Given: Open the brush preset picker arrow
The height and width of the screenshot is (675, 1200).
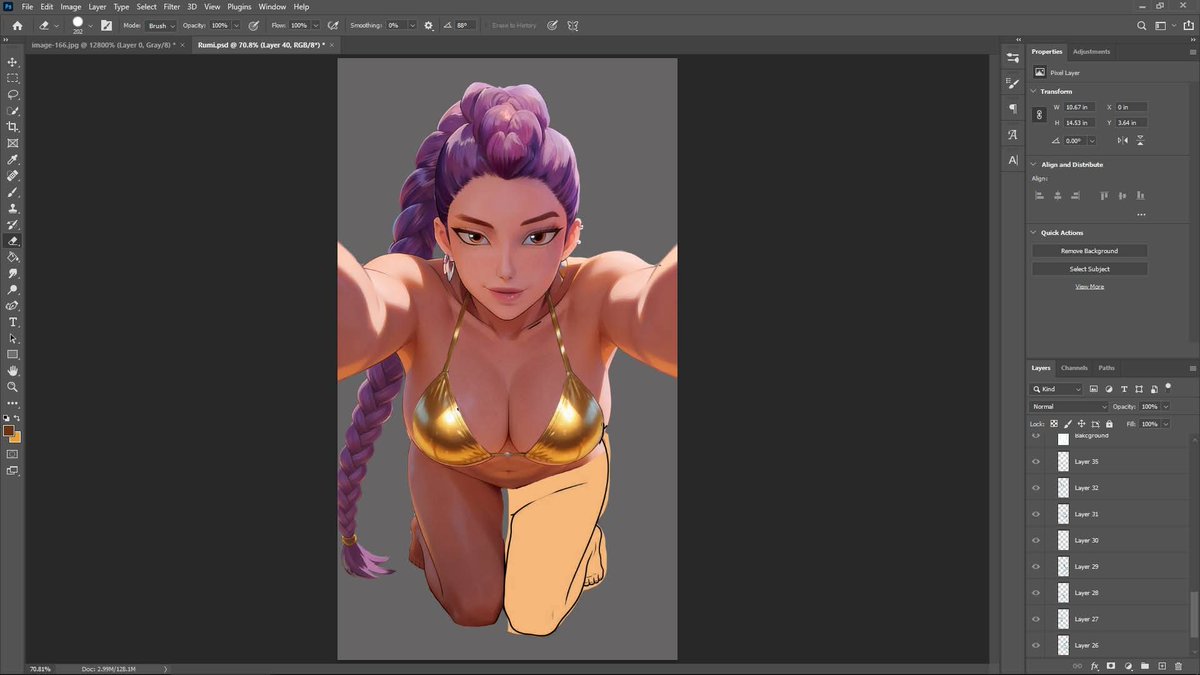Looking at the screenshot, I should (91, 25).
